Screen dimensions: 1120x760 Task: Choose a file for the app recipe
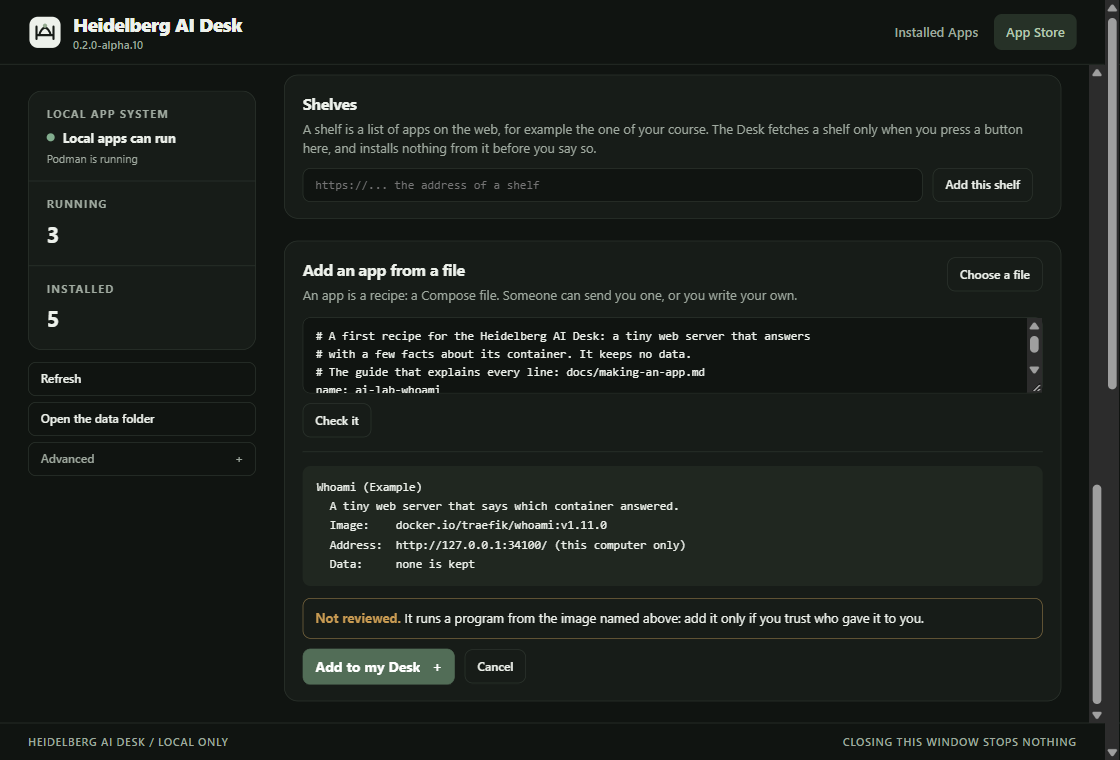click(x=994, y=274)
